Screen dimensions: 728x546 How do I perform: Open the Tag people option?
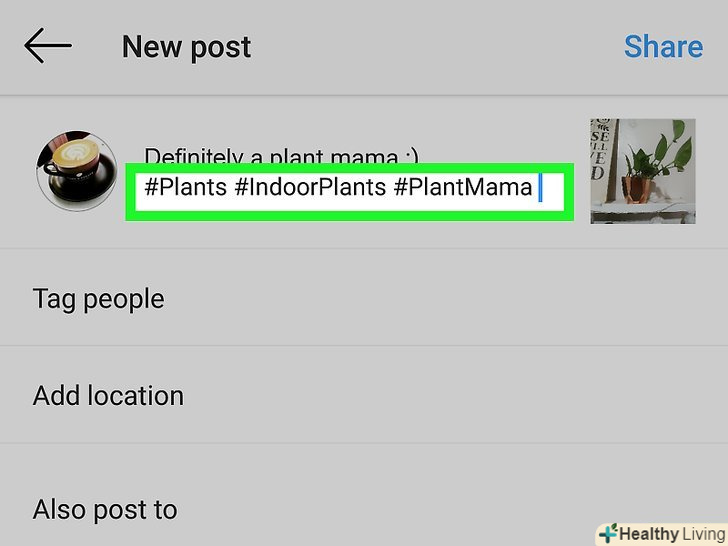coord(98,299)
